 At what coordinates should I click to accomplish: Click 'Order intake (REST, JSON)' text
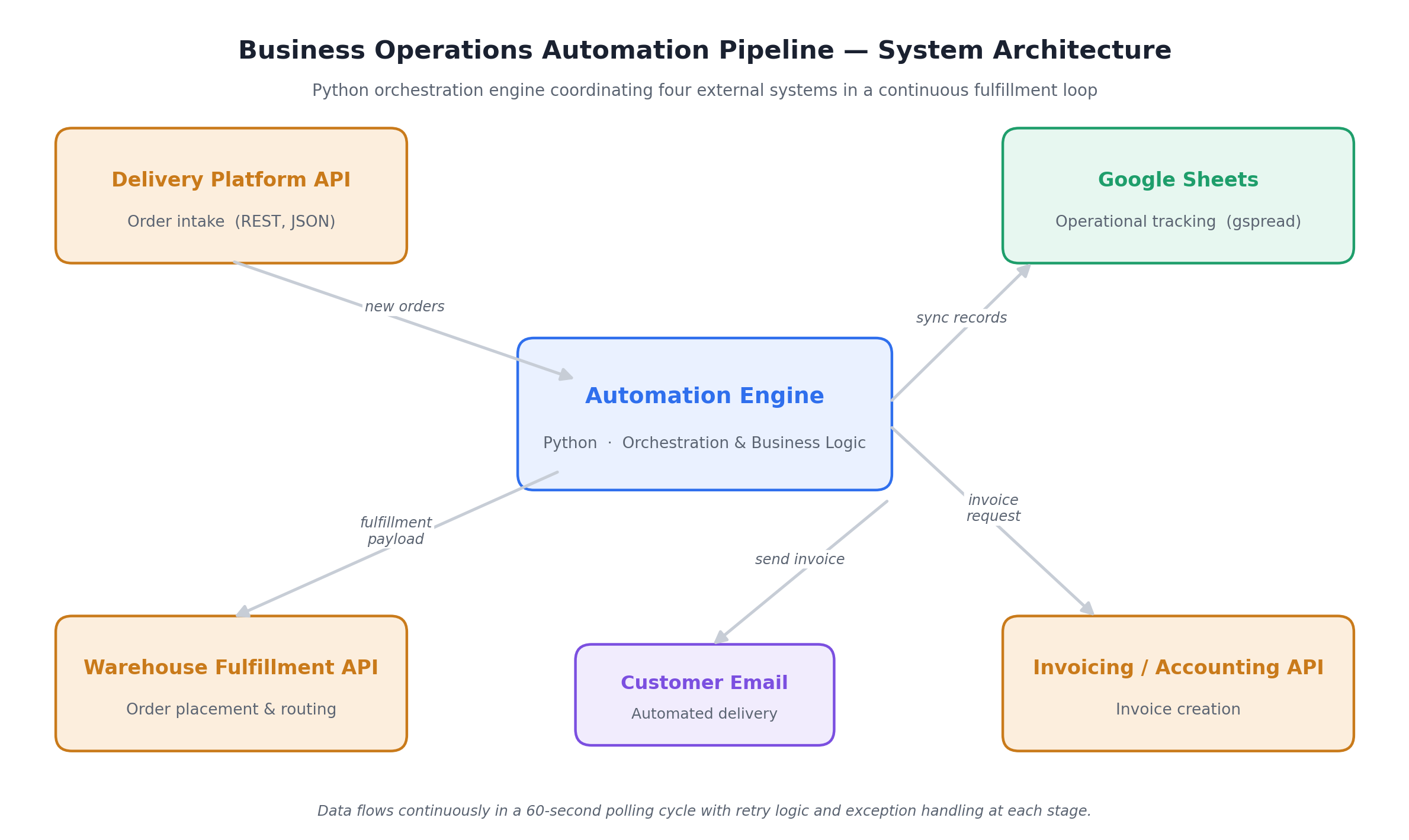tap(231, 222)
